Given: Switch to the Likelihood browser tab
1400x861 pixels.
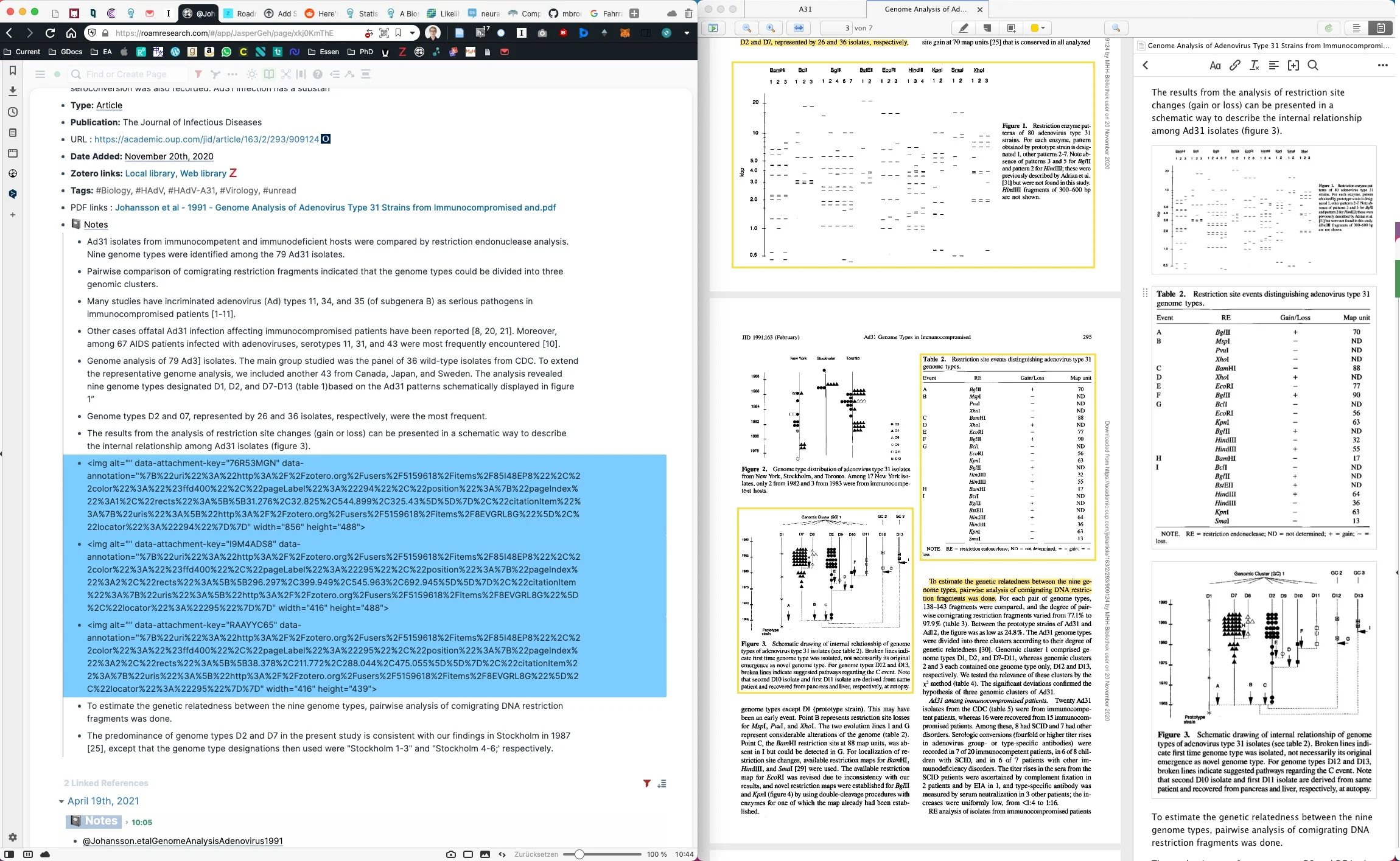Looking at the screenshot, I should click(x=443, y=13).
